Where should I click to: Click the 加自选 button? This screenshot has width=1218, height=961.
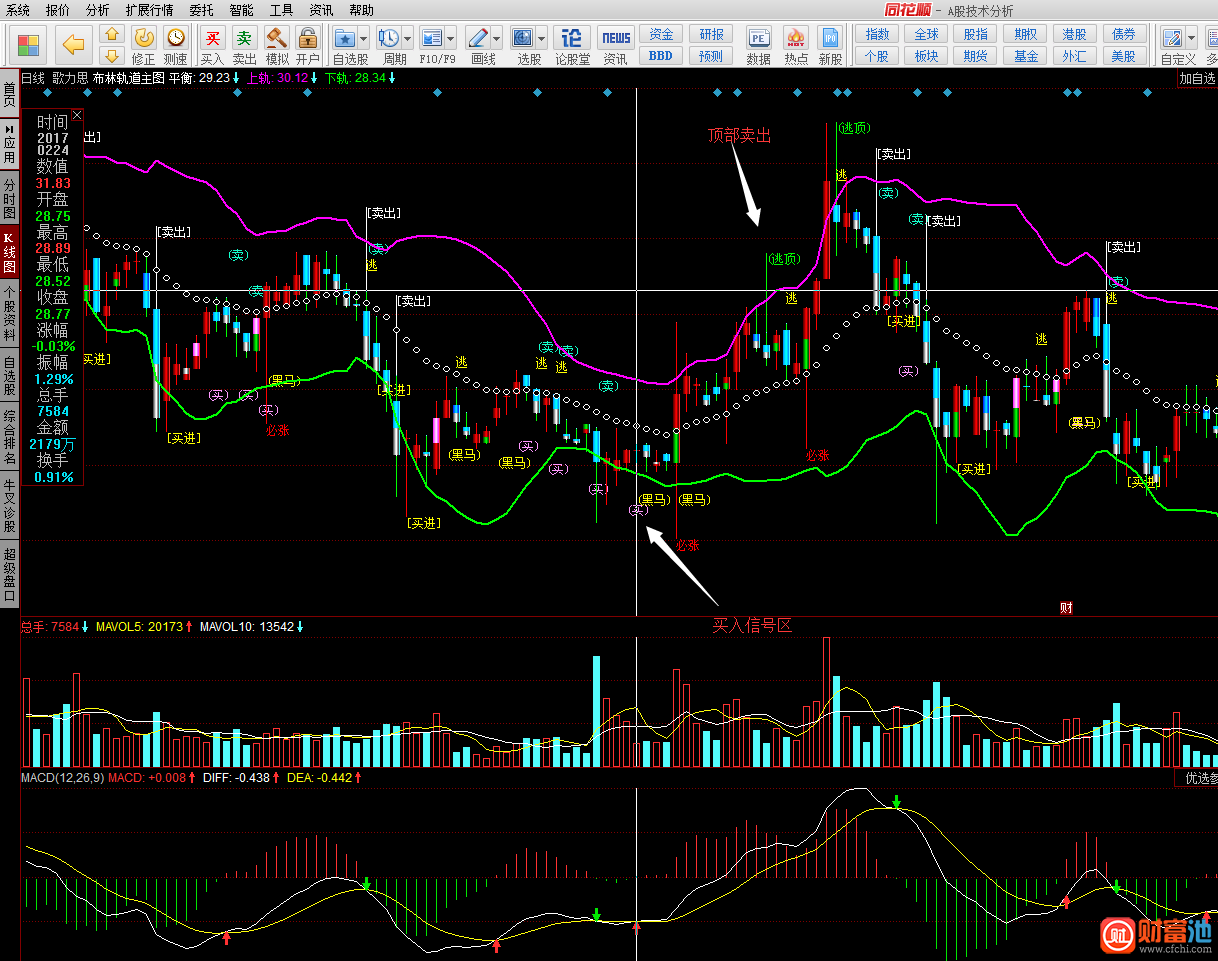[x=1197, y=78]
